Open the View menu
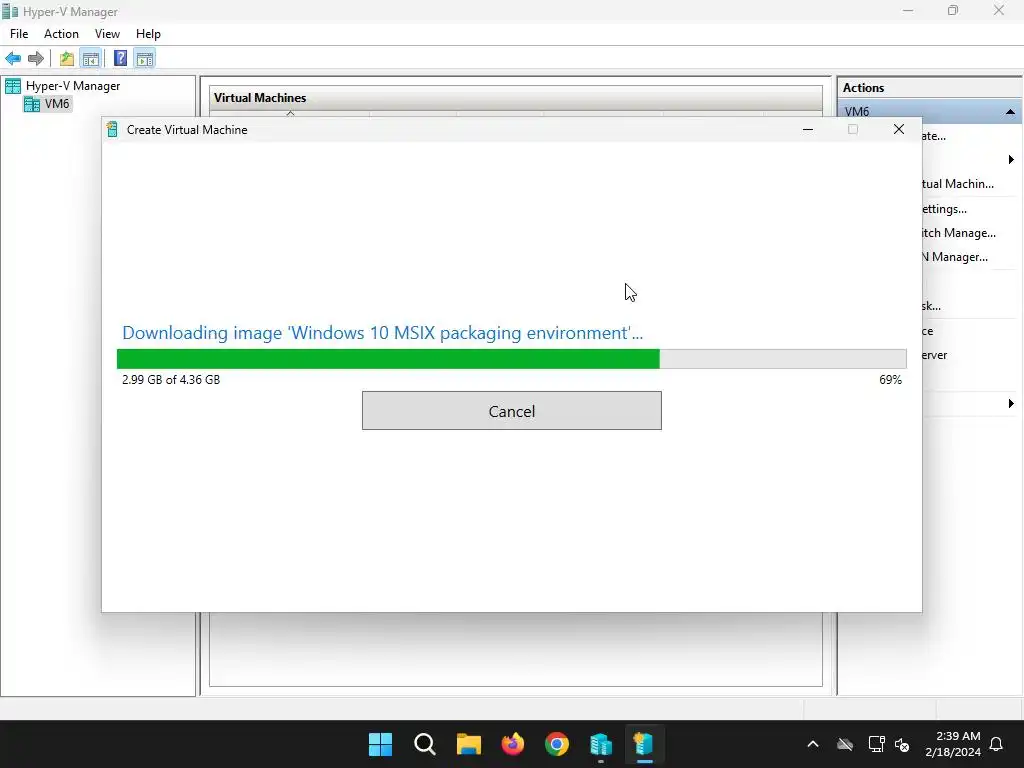 click(x=107, y=34)
